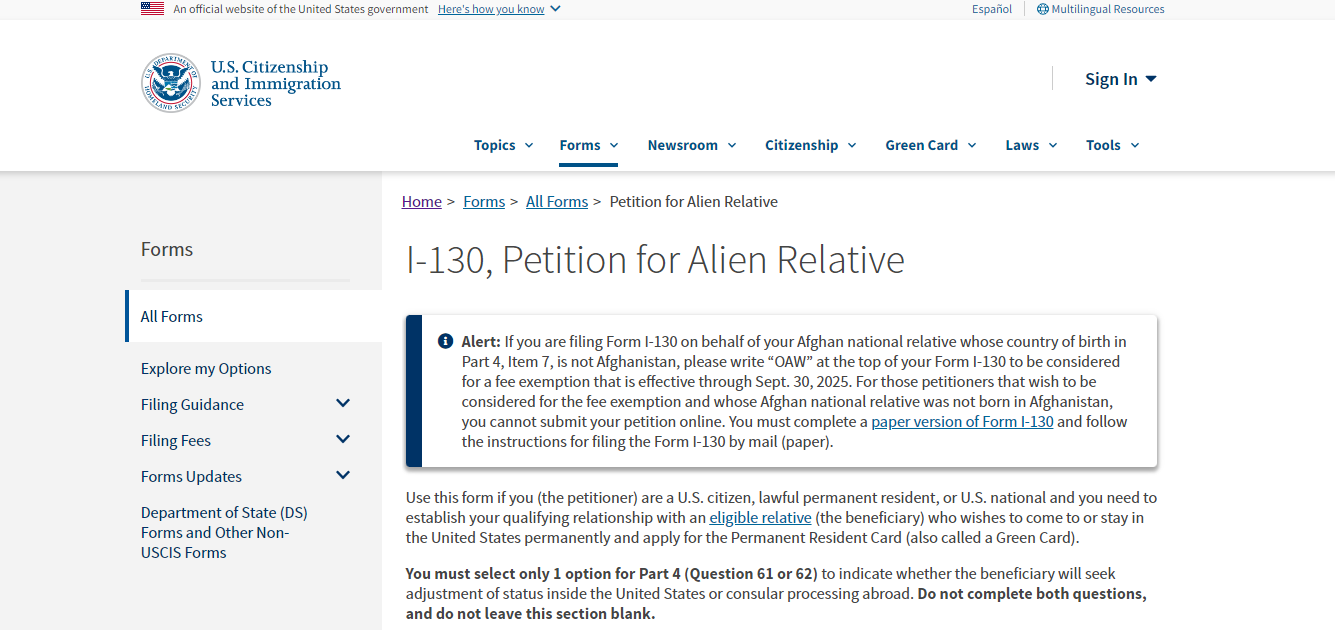The height and width of the screenshot is (630, 1335).
Task: Click the USCIS Homeland Security seal logo
Action: pyautogui.click(x=170, y=83)
